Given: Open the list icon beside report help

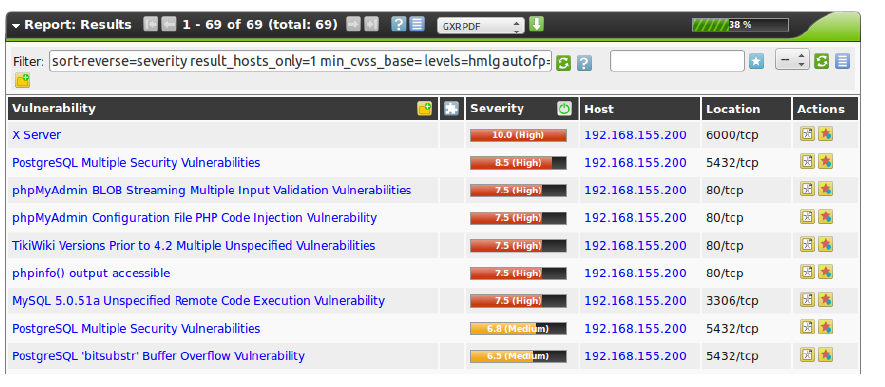Looking at the screenshot, I should tap(417, 24).
